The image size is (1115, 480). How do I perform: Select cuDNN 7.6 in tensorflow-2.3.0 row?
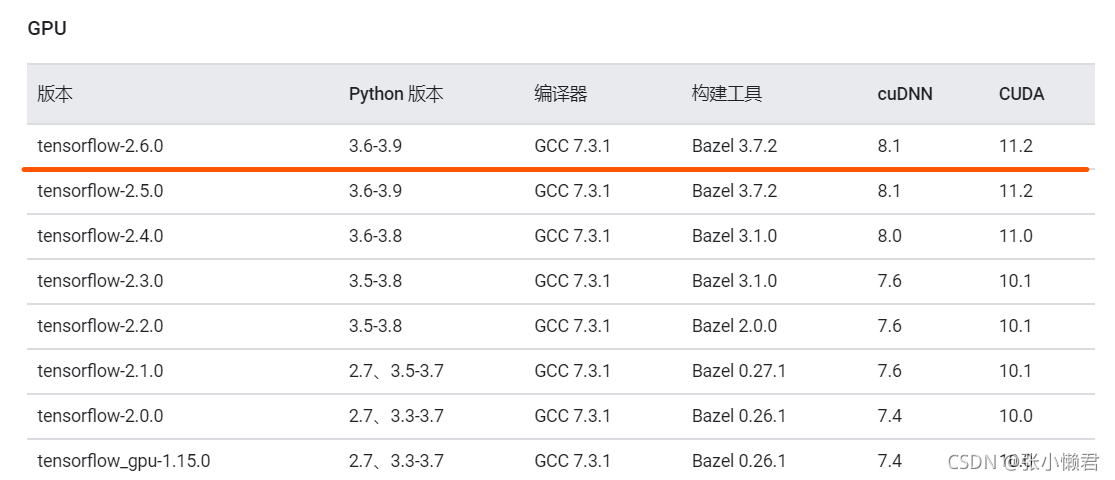(890, 281)
